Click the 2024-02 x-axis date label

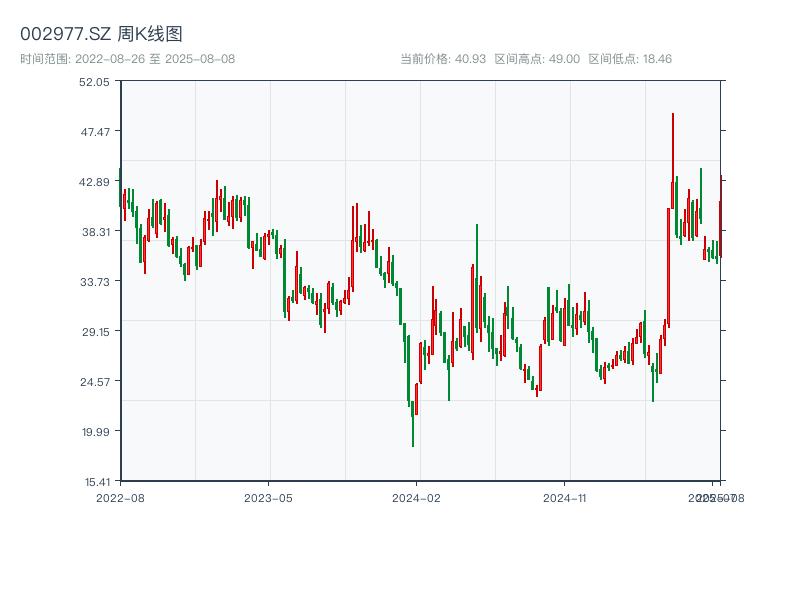click(x=417, y=497)
